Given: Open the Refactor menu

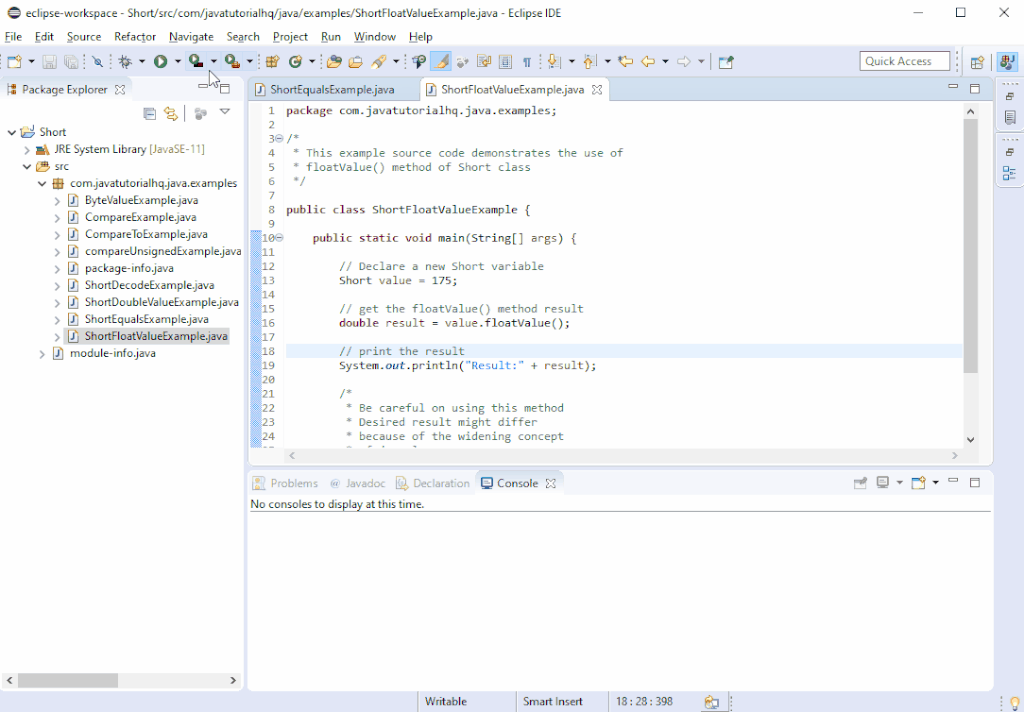Looking at the screenshot, I should point(133,36).
